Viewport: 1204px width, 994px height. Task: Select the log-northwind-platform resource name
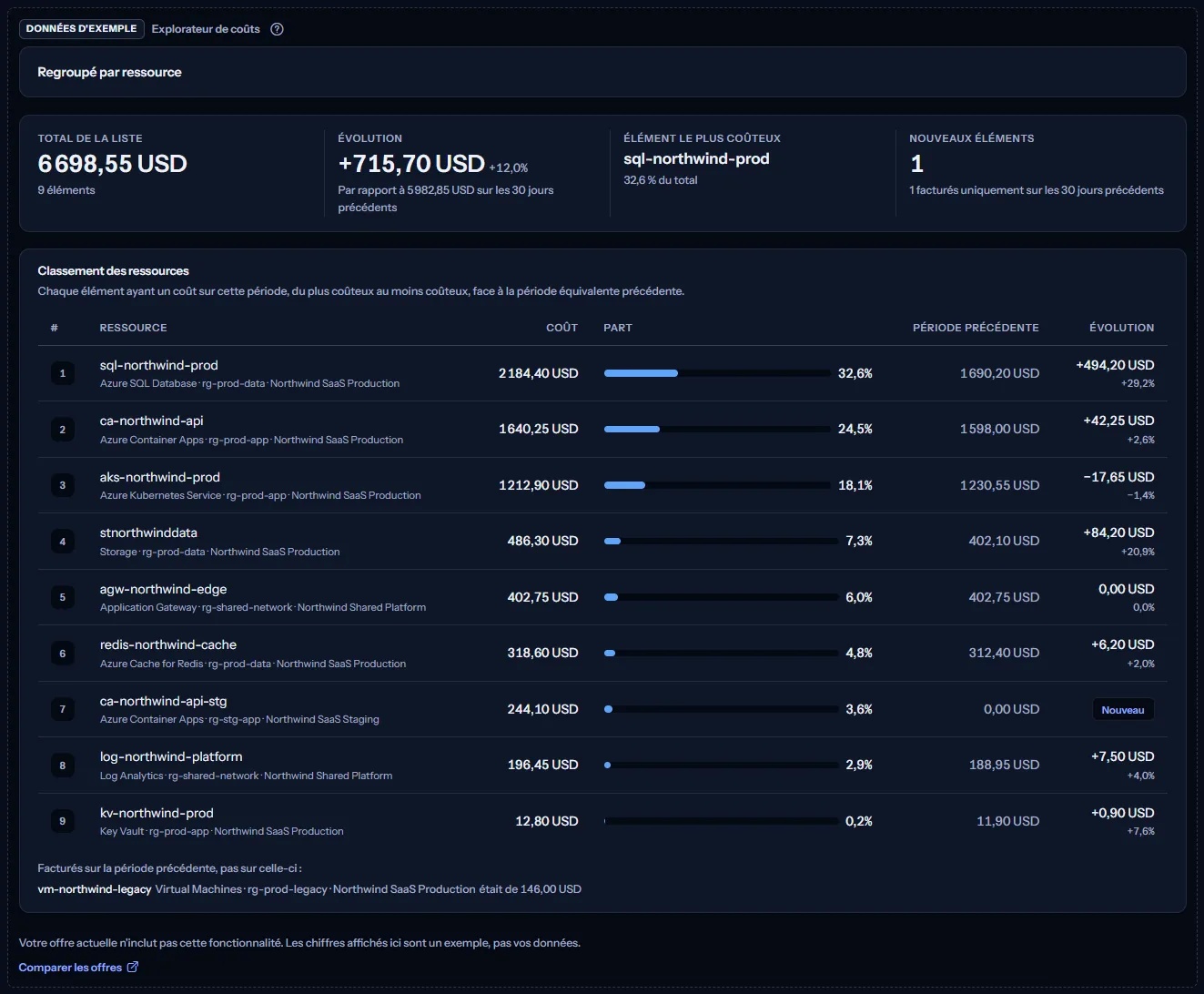pyautogui.click(x=171, y=756)
